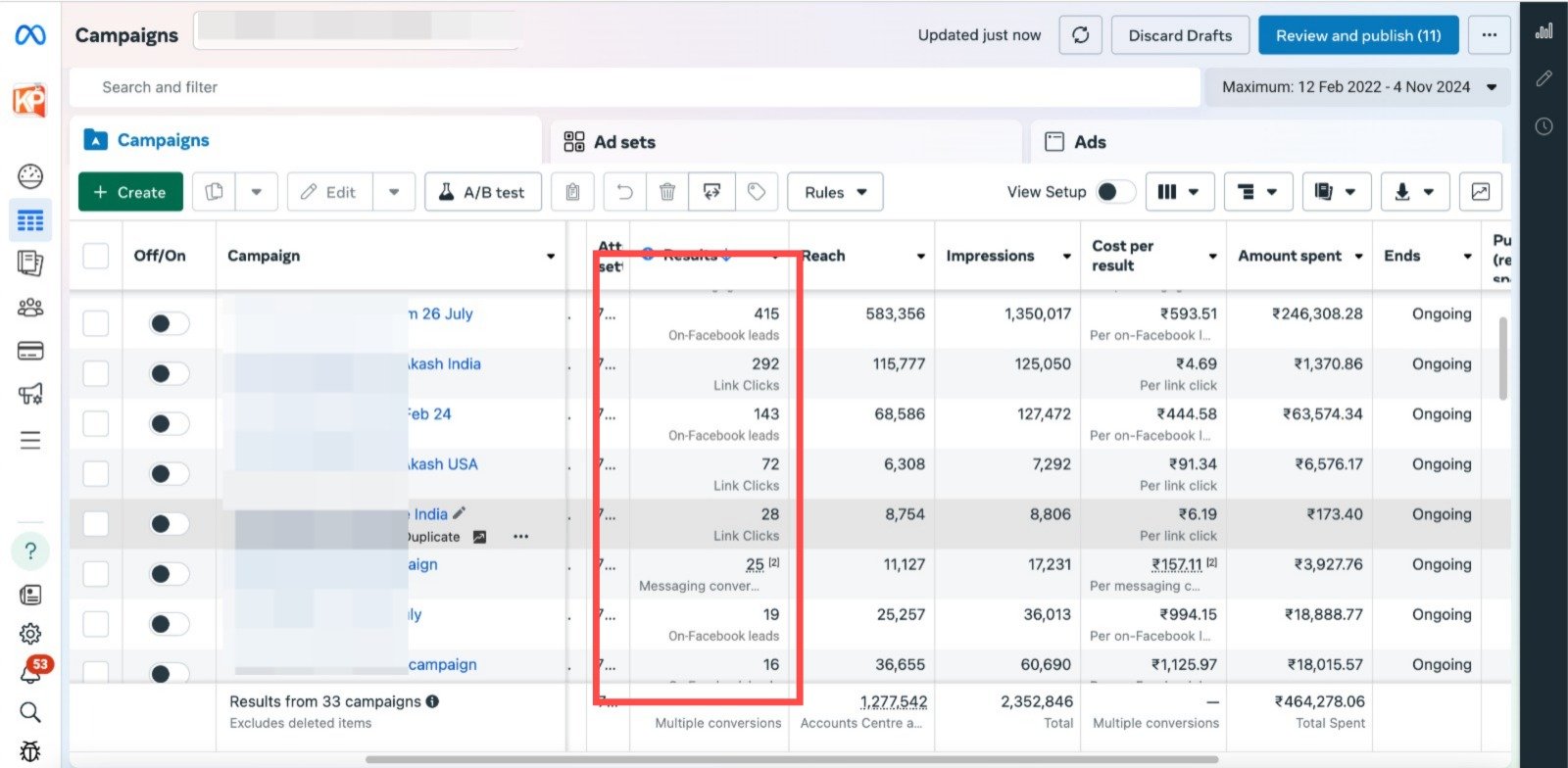Open the date range dropdown

pyautogui.click(x=1357, y=87)
